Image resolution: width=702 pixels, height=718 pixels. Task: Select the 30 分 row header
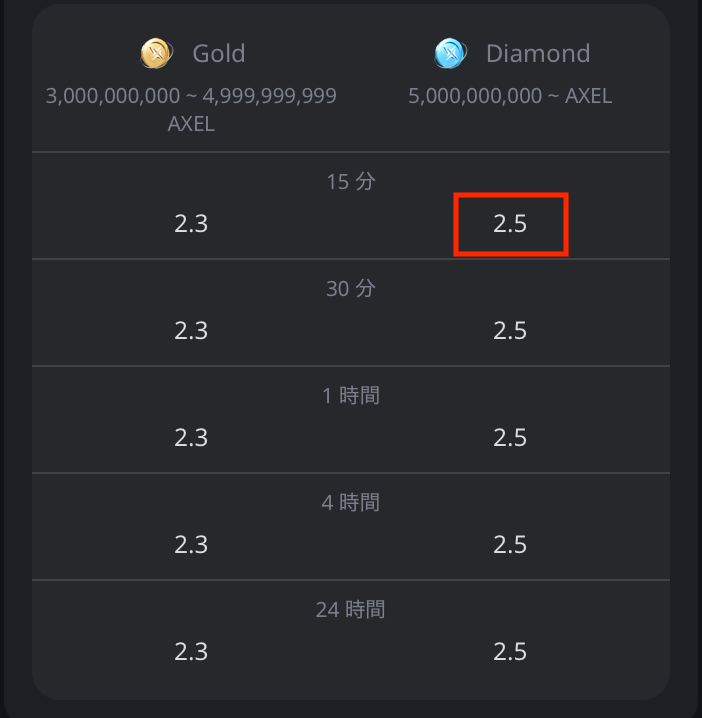coord(351,288)
